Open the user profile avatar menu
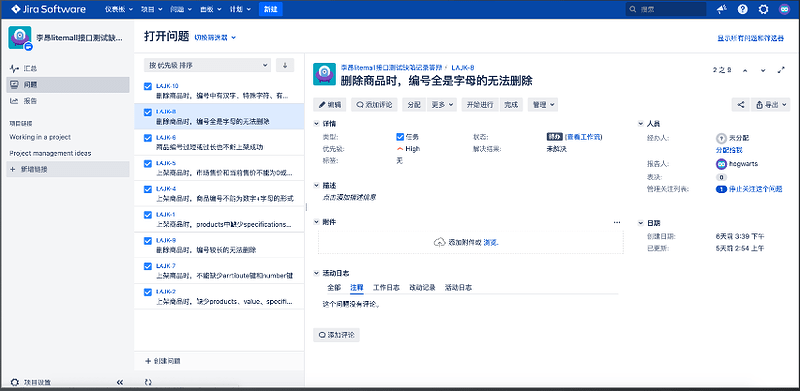The image size is (800, 391). 784,9
